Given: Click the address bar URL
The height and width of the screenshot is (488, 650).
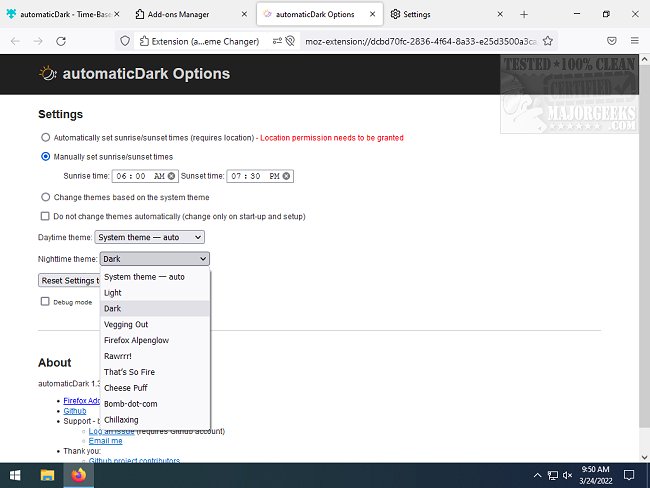Looking at the screenshot, I should pyautogui.click(x=420, y=41).
